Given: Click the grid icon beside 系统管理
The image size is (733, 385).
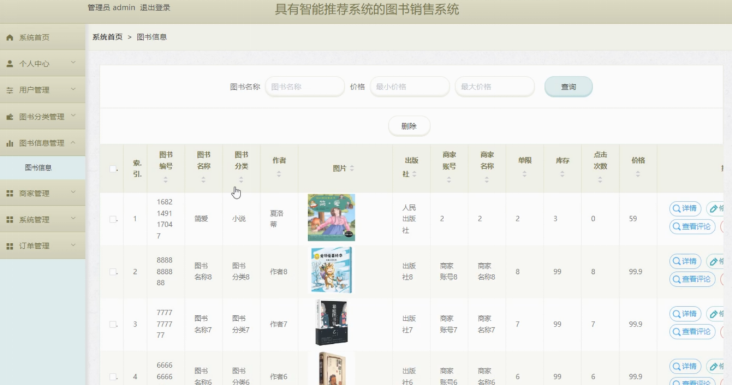Looking at the screenshot, I should tap(9, 219).
